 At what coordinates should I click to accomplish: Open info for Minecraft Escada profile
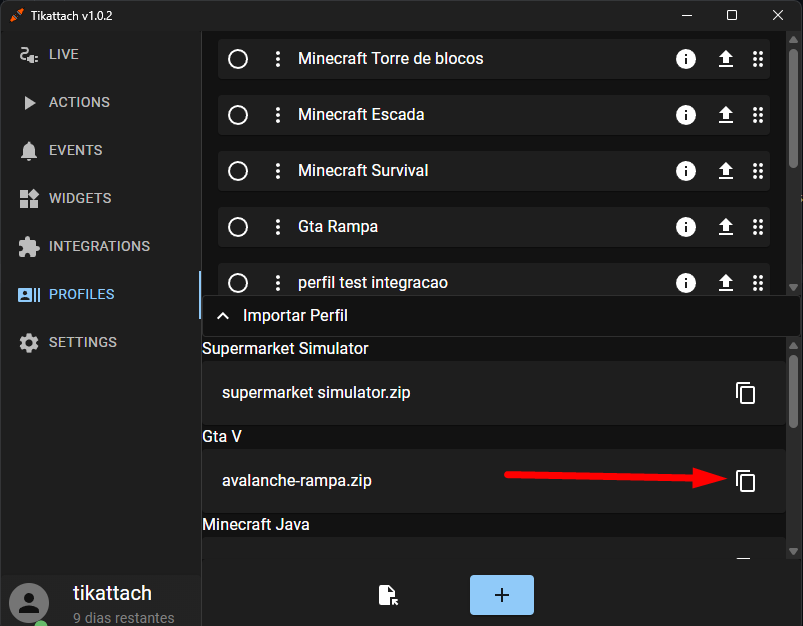pos(686,115)
